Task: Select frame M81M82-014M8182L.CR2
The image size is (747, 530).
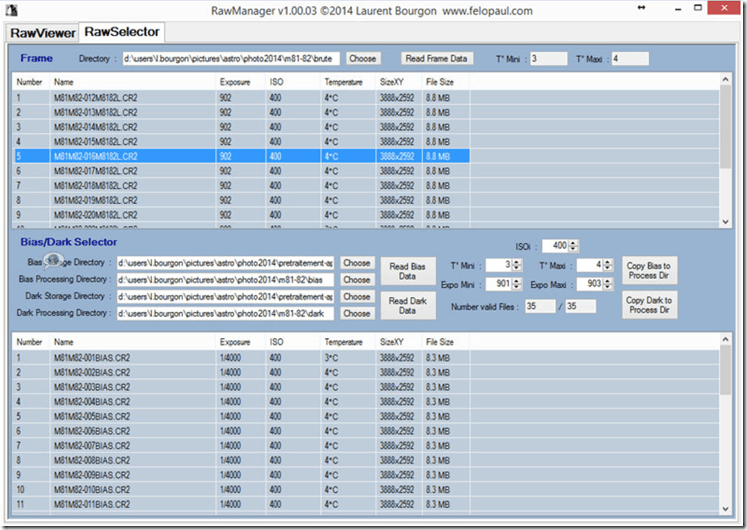Action: click(241, 127)
